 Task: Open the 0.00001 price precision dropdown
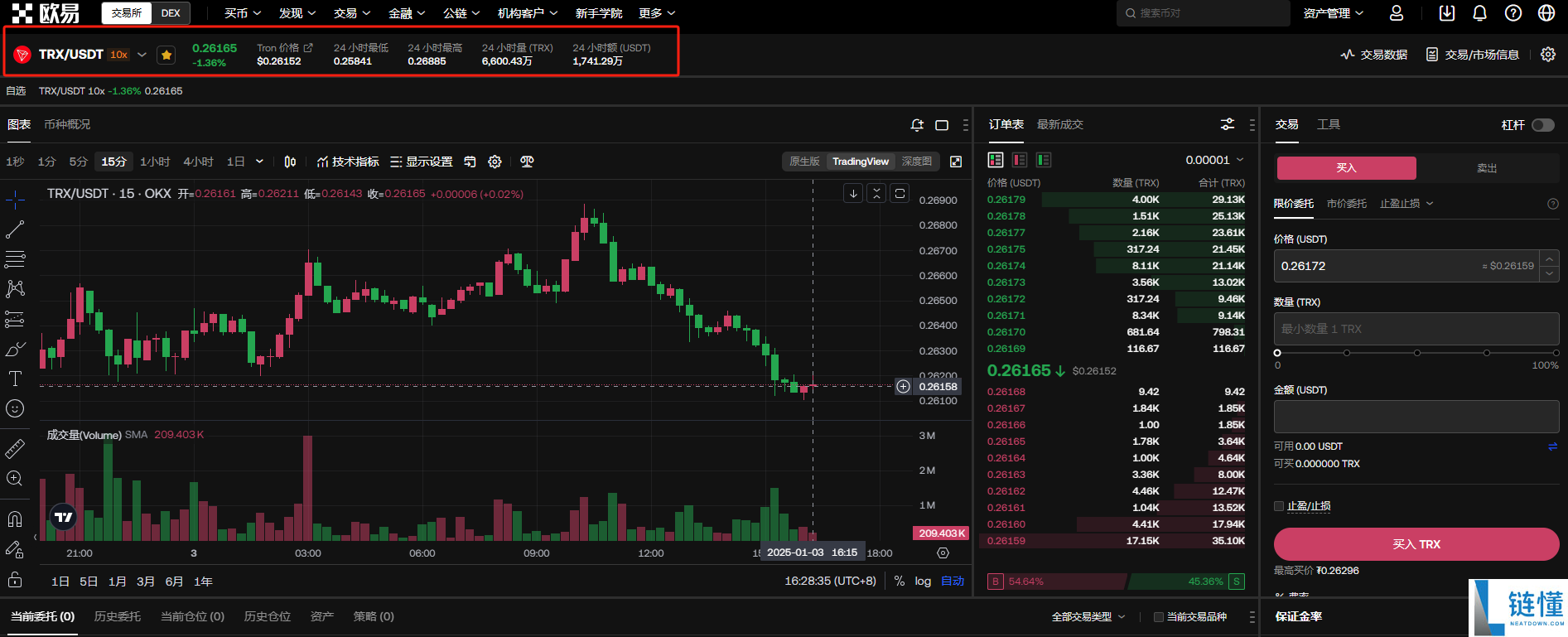click(1214, 160)
